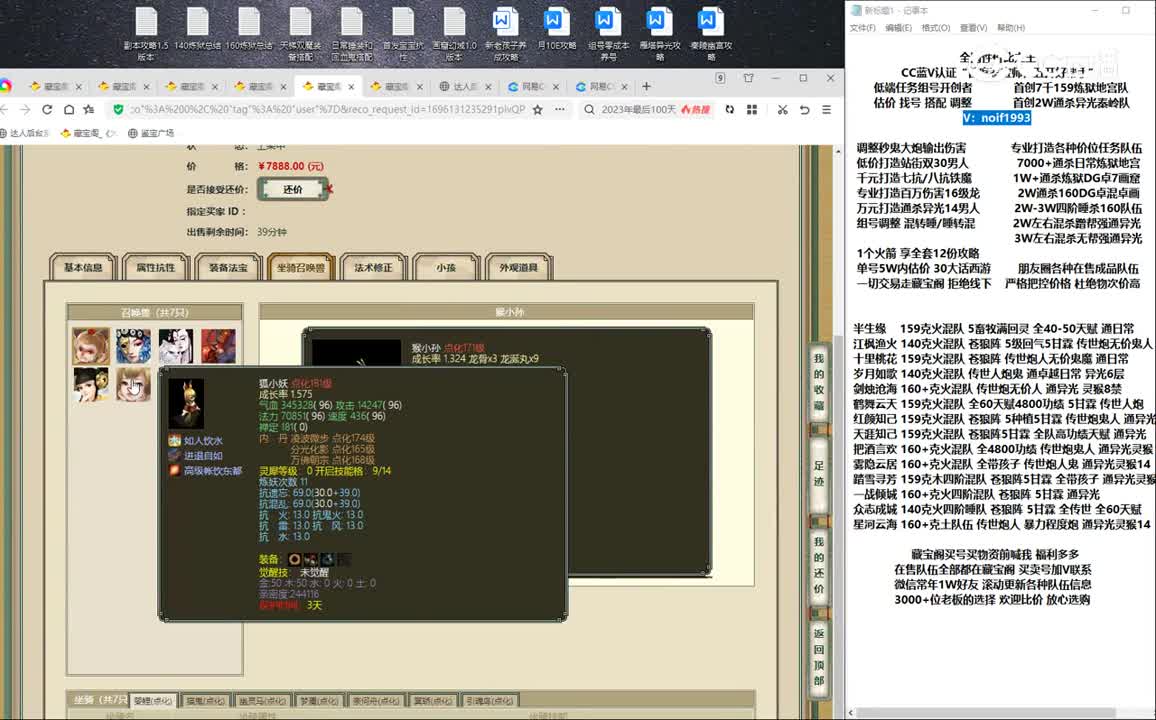Open Notepad 编辑(E) menu

pos(898,28)
